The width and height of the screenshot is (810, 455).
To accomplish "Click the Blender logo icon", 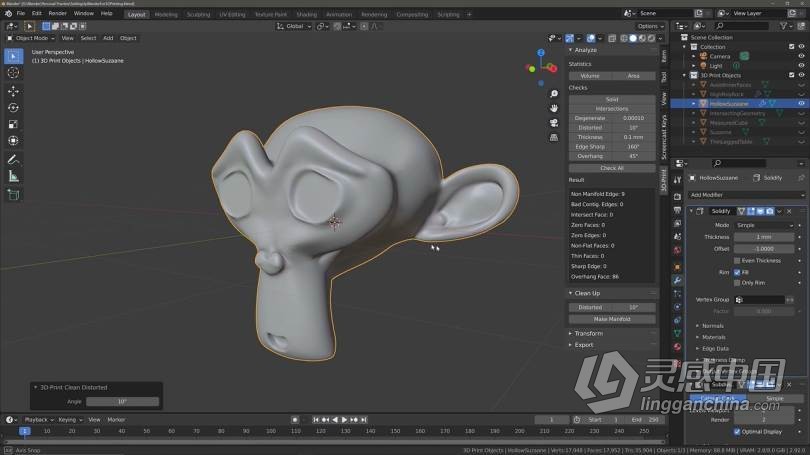I will [x=8, y=13].
